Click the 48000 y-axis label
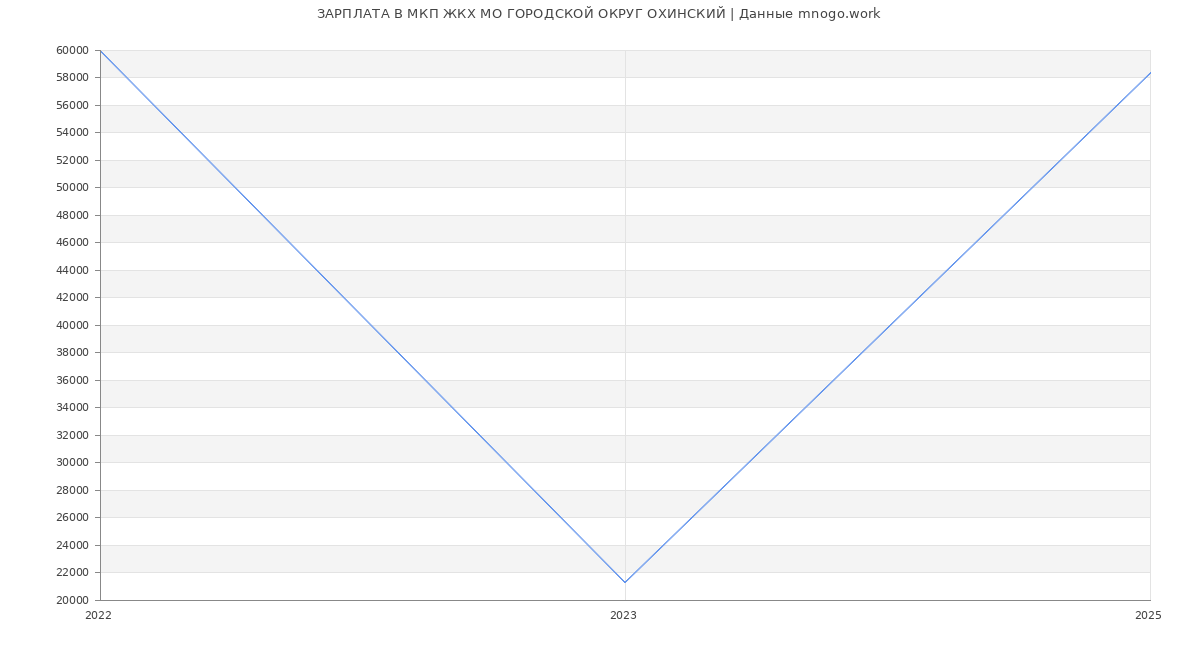The image size is (1200, 650). [x=73, y=215]
